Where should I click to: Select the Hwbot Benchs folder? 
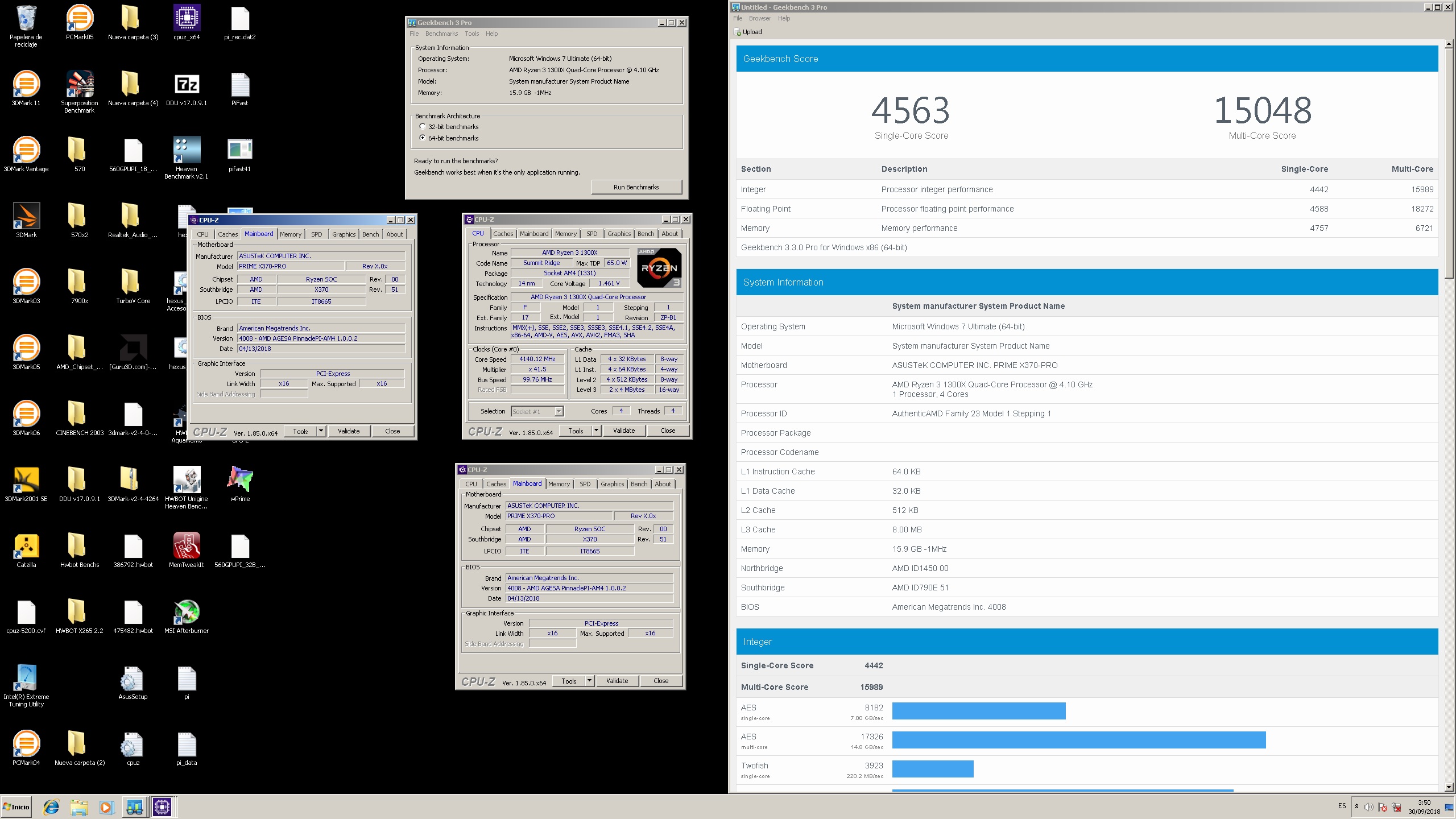[80, 550]
